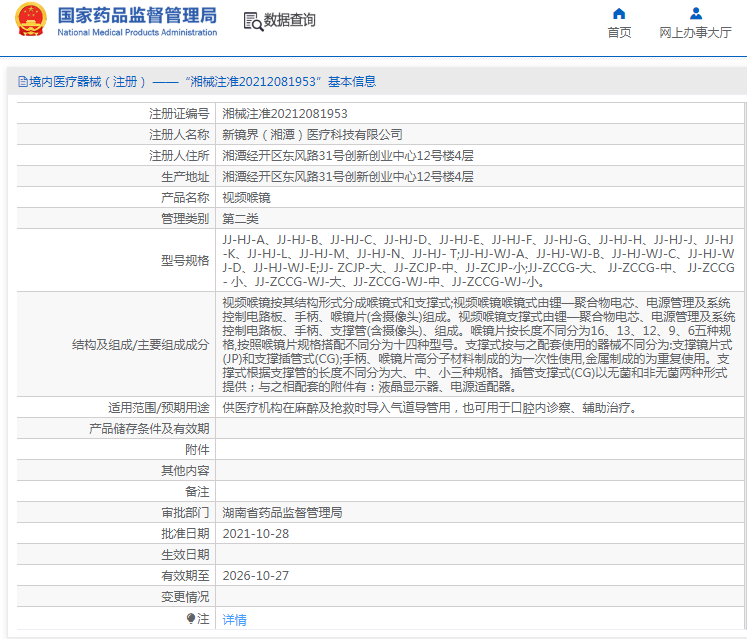Viewport: 747px width, 639px height.
Task: Click the person icon above 网上办事大厅
Action: [x=696, y=13]
